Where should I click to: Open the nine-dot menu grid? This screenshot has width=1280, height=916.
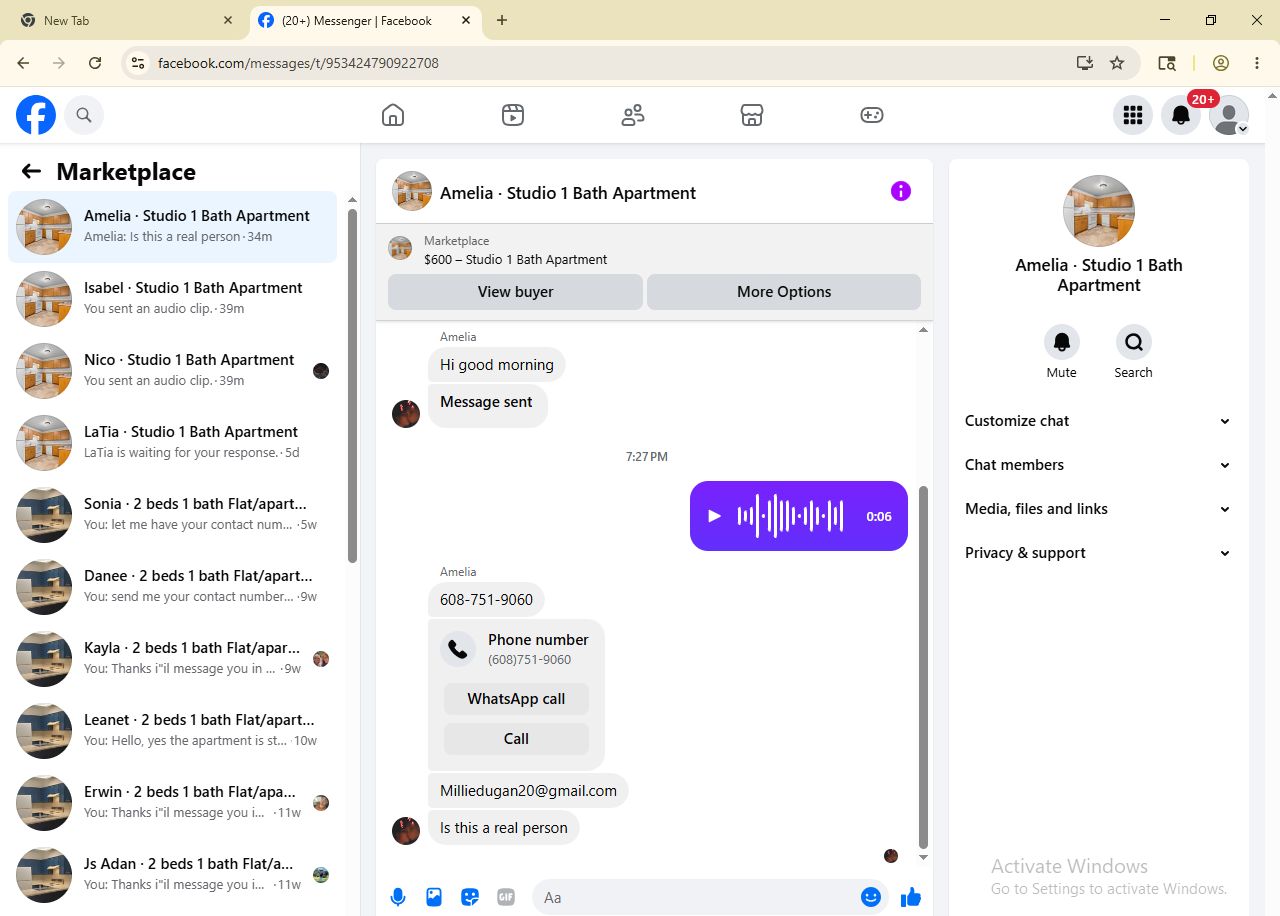1133,115
